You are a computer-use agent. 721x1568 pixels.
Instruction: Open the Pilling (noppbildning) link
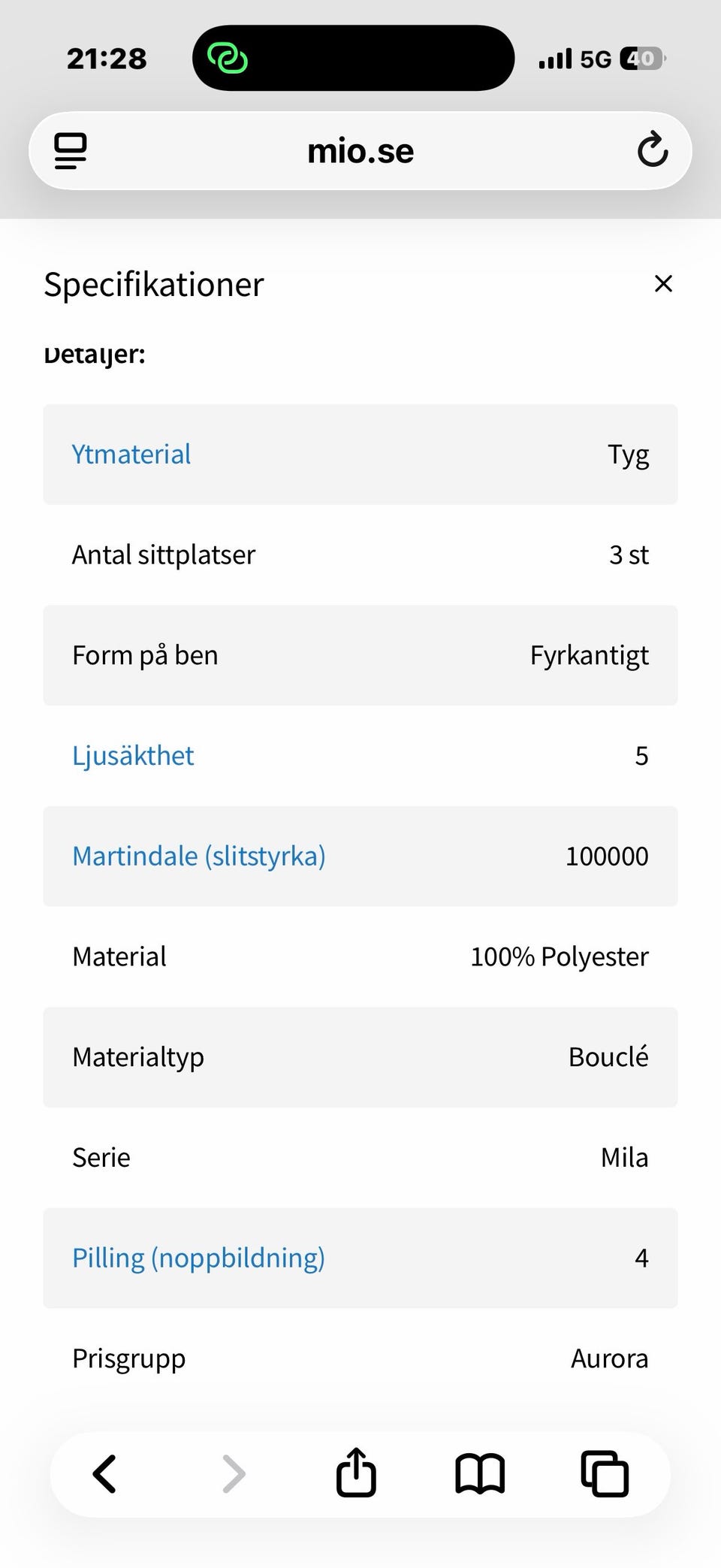click(x=198, y=1258)
